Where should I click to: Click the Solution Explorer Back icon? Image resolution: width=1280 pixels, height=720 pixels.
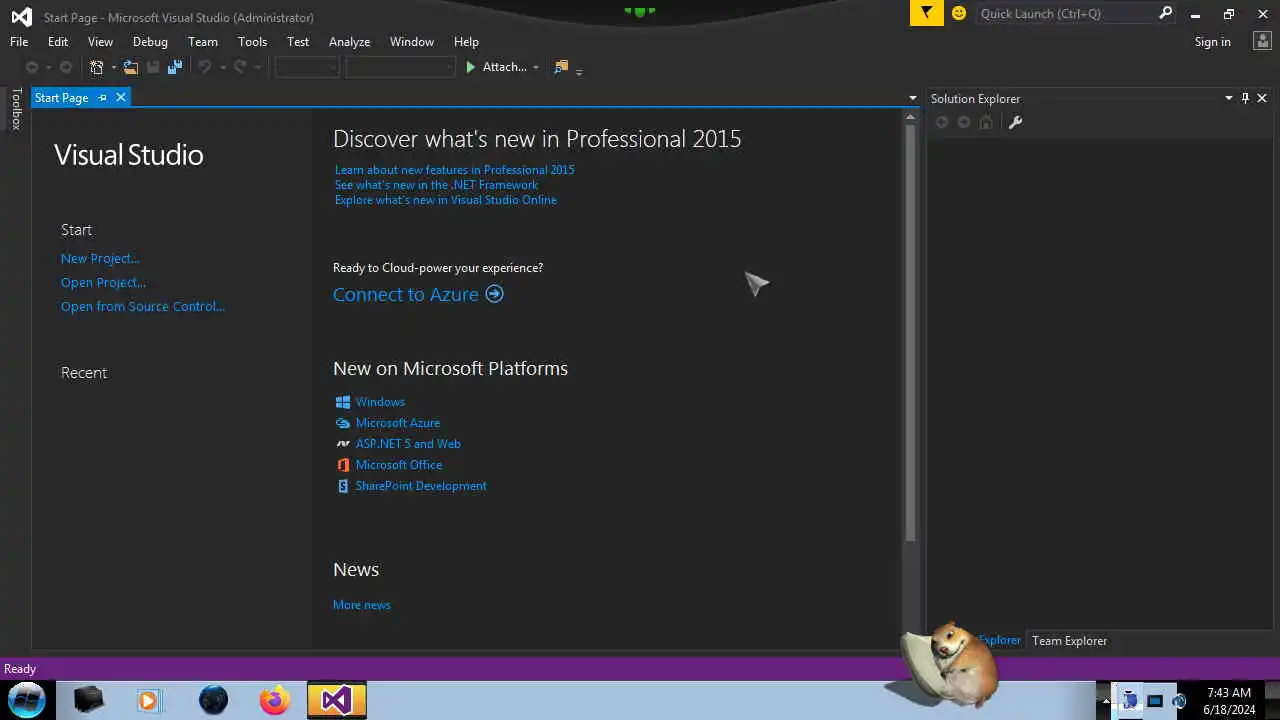point(941,122)
